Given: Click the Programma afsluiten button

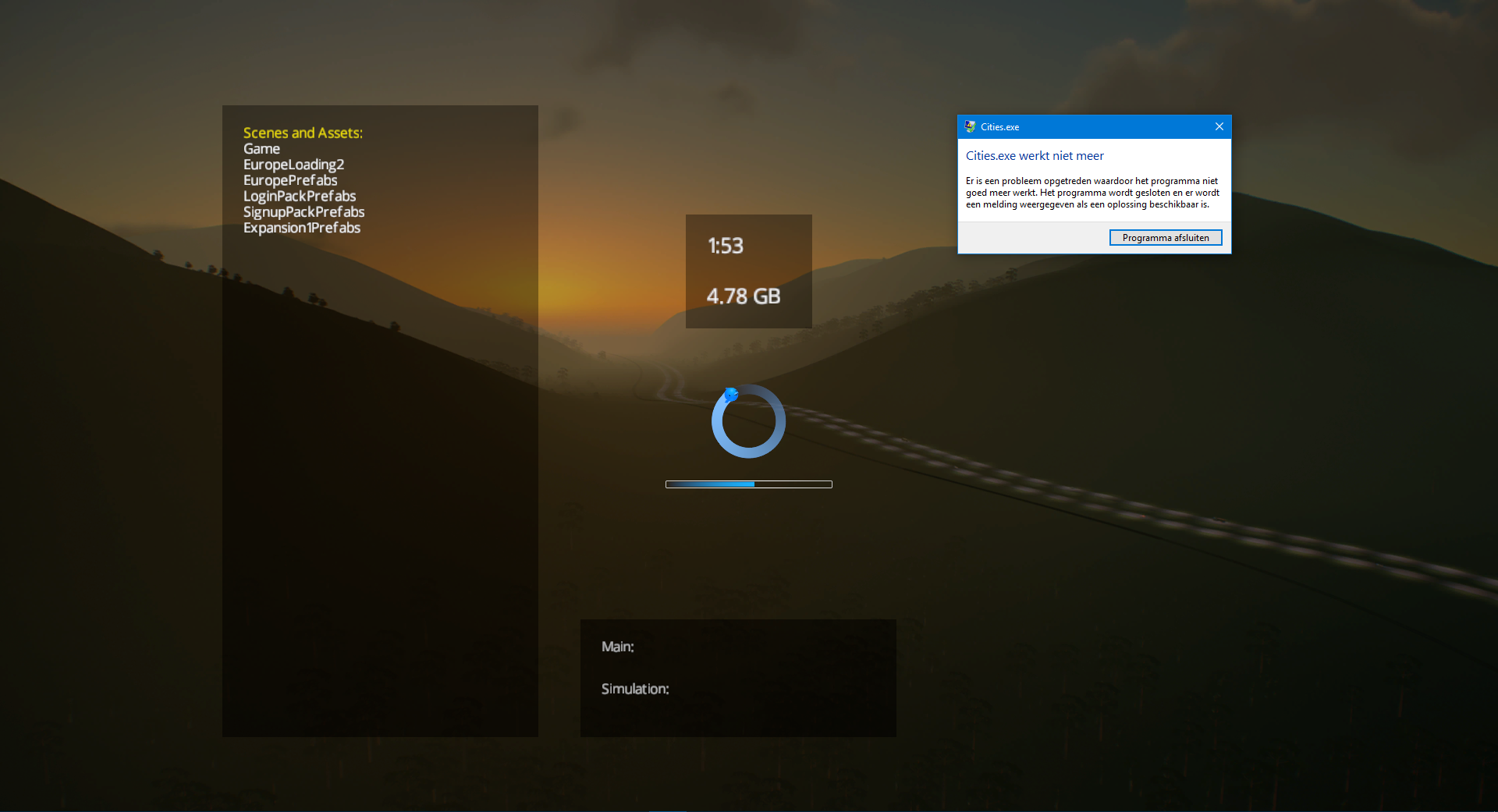Looking at the screenshot, I should click(x=1165, y=238).
